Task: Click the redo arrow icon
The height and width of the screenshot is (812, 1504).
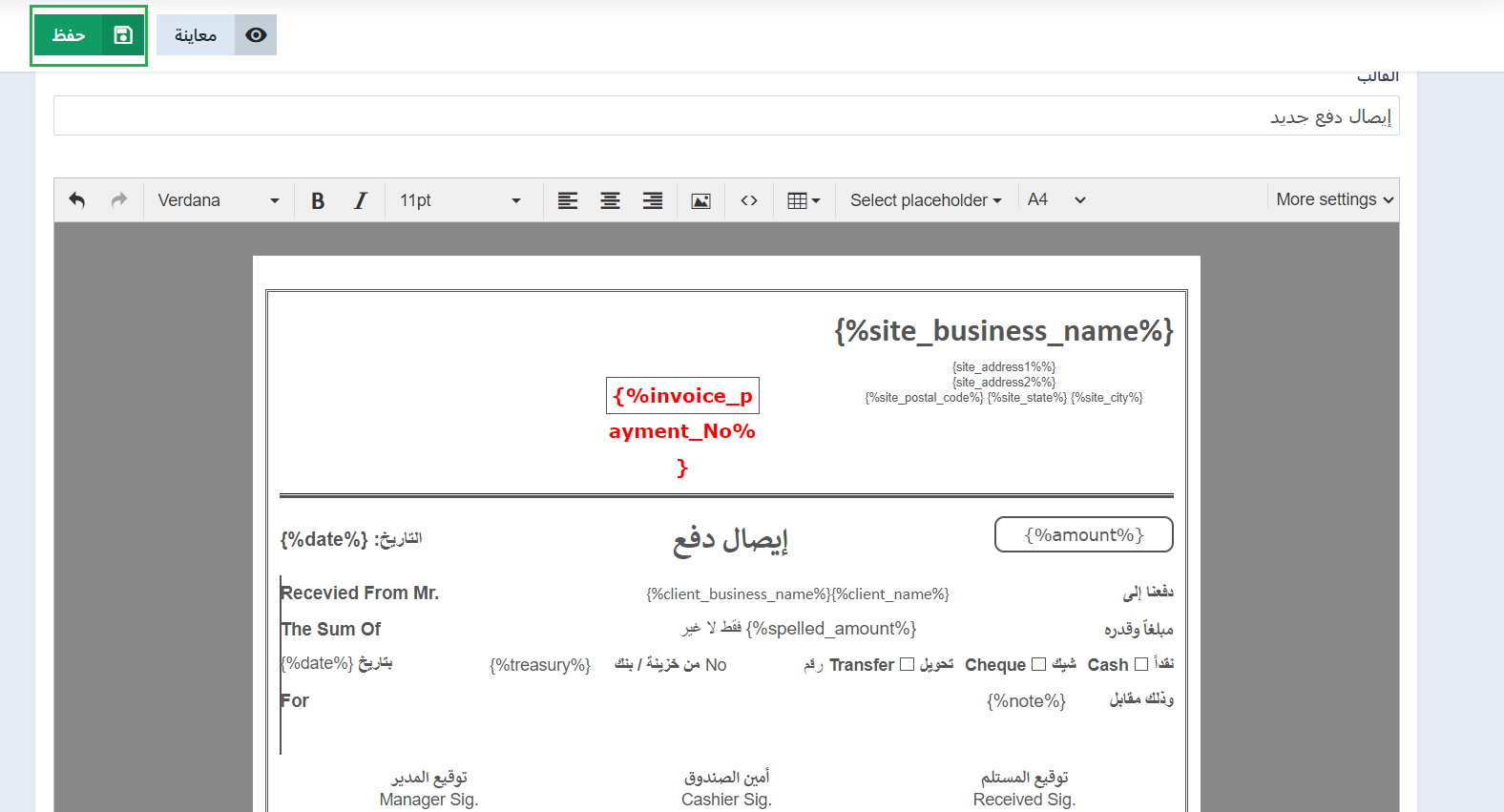Action: coord(119,200)
